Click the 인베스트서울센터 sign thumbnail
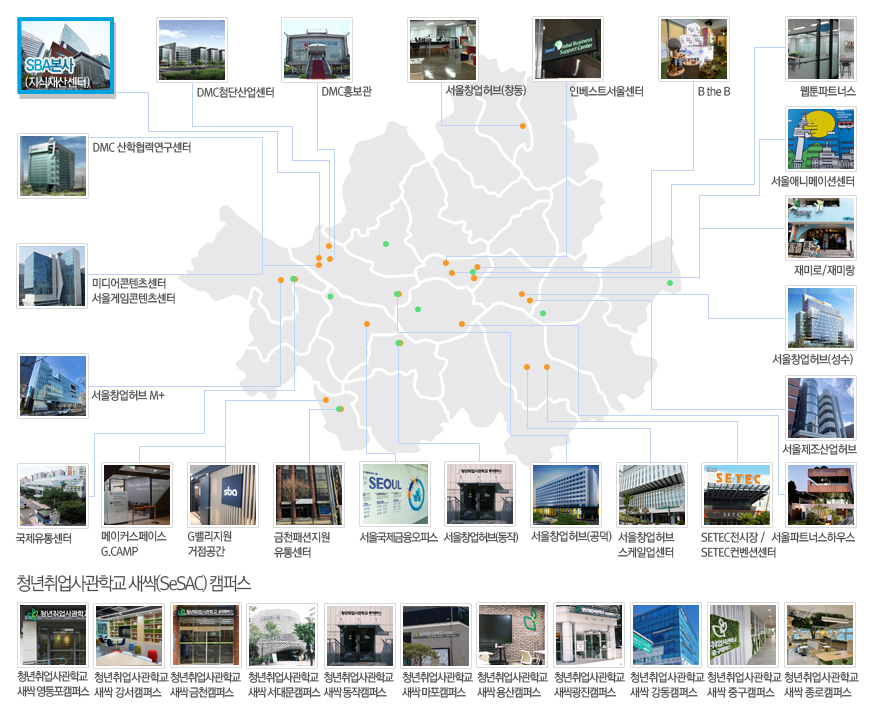 pyautogui.click(x=568, y=50)
